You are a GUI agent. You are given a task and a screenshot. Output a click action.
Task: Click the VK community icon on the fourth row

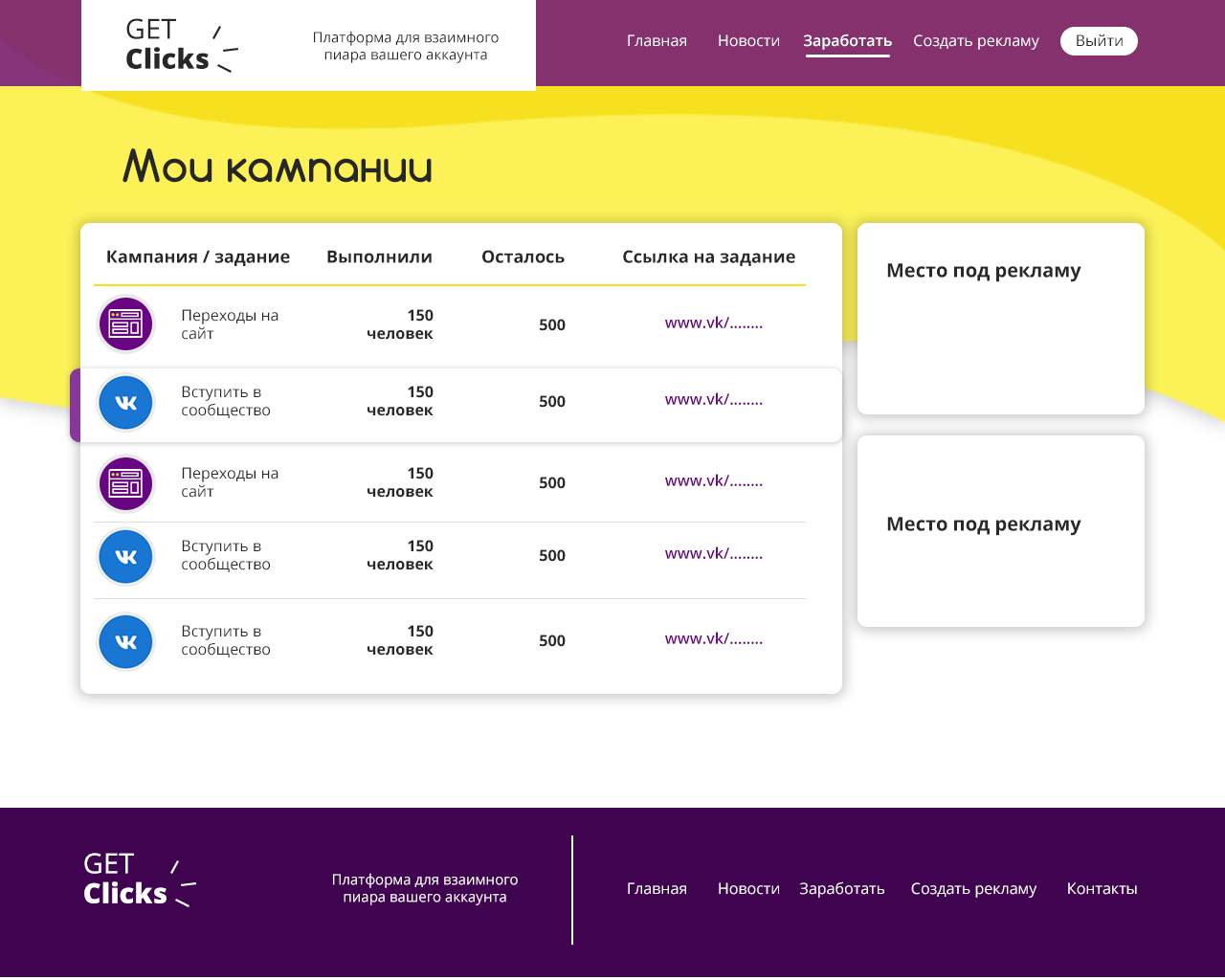(x=125, y=556)
